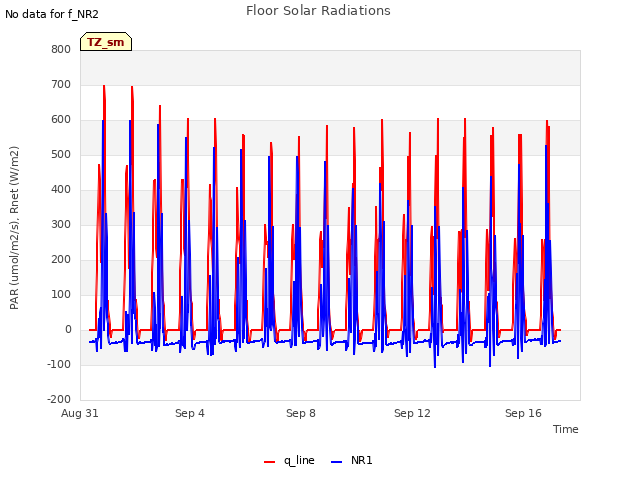Click the -100 y-axis tick label
The width and height of the screenshot is (640, 480).
pos(59,364)
